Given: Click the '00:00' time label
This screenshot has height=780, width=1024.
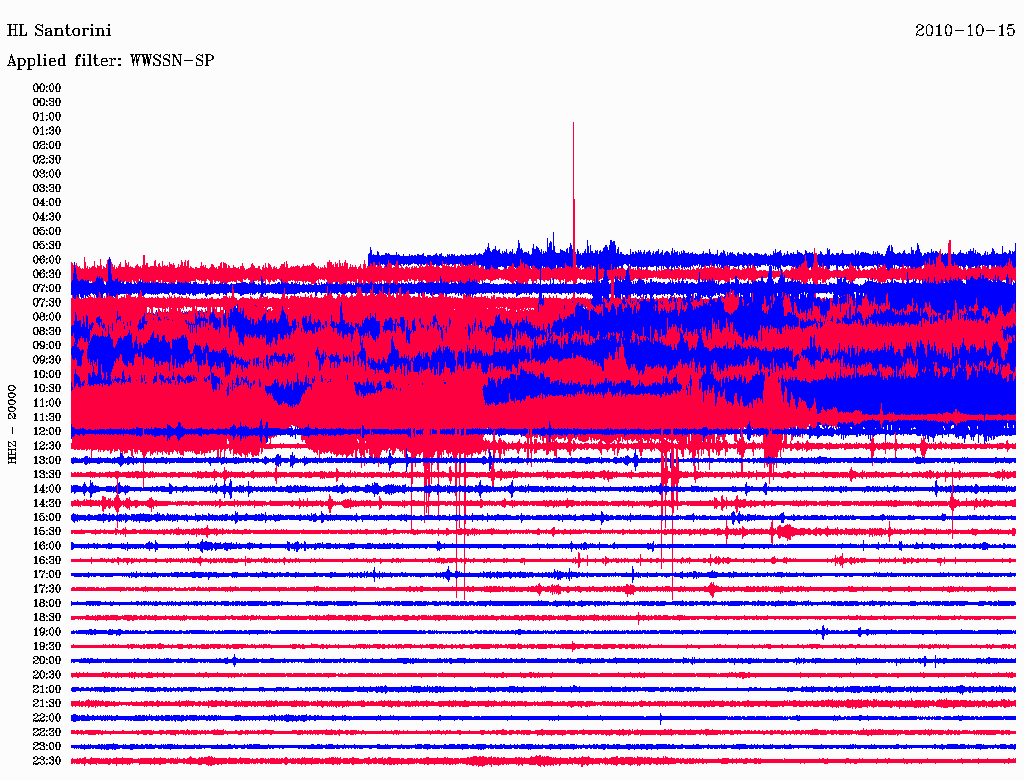Looking at the screenshot, I should point(47,88).
